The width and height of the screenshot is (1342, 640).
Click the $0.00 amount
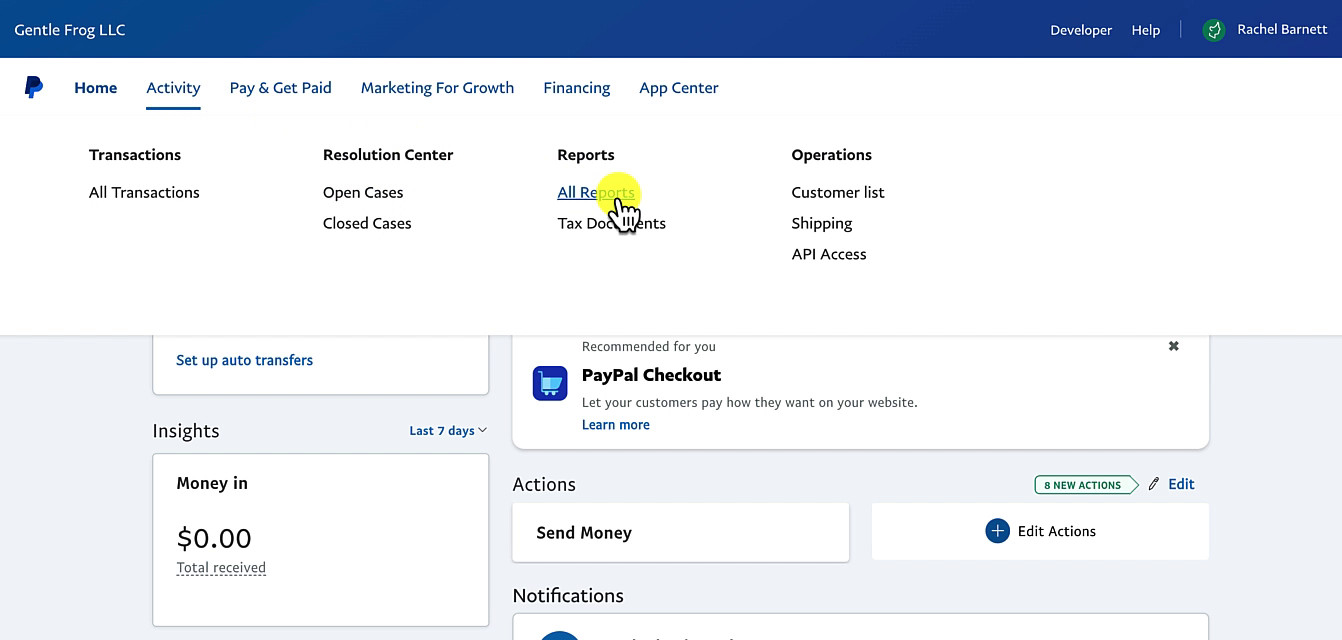pyautogui.click(x=214, y=538)
